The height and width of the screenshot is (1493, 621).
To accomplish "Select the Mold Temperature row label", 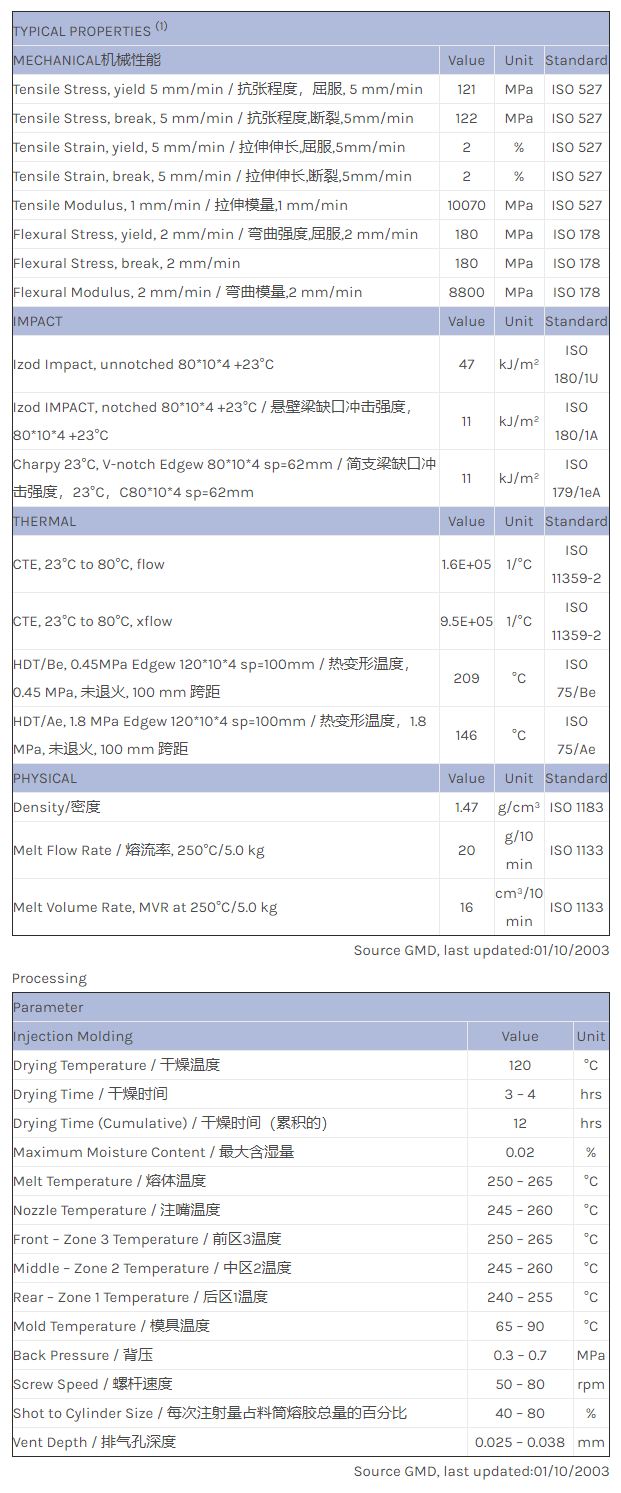I will (x=111, y=1326).
